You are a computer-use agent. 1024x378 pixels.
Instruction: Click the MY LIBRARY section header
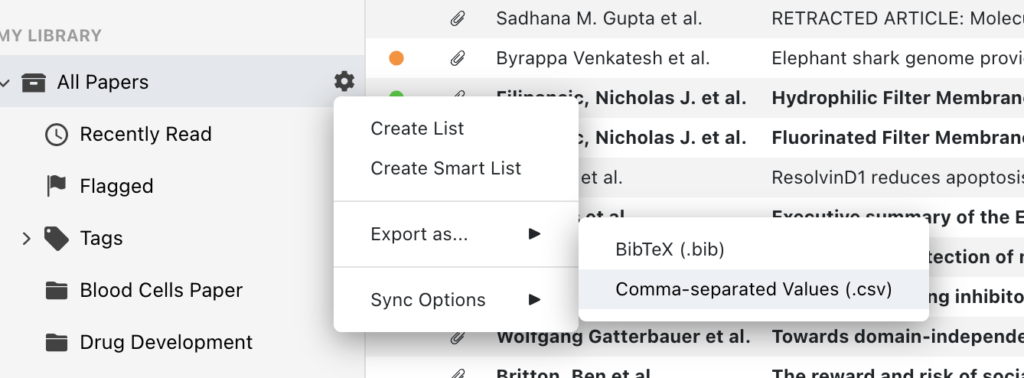coord(50,35)
